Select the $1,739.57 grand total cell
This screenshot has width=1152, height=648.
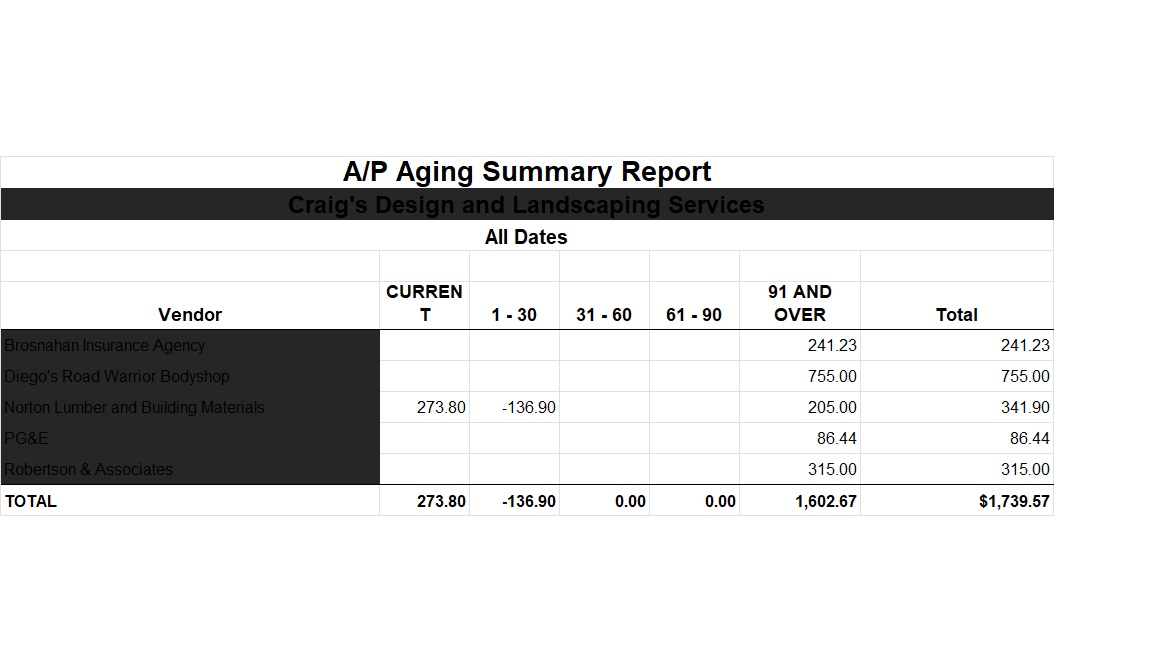(x=1014, y=501)
